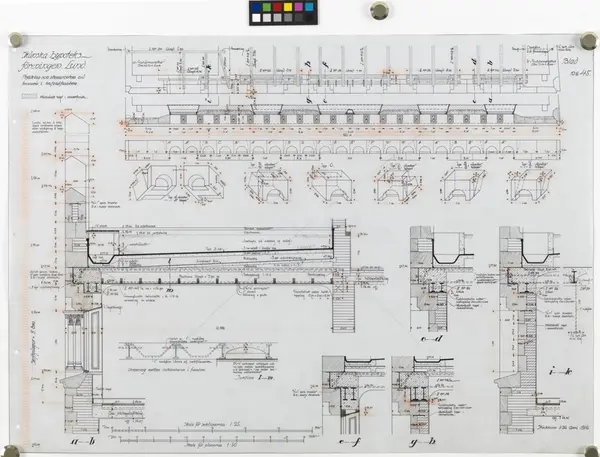Viewport: 600px width, 457px height.
Task: Pick the white swatch on the chart
Action: pyautogui.click(x=256, y=18)
